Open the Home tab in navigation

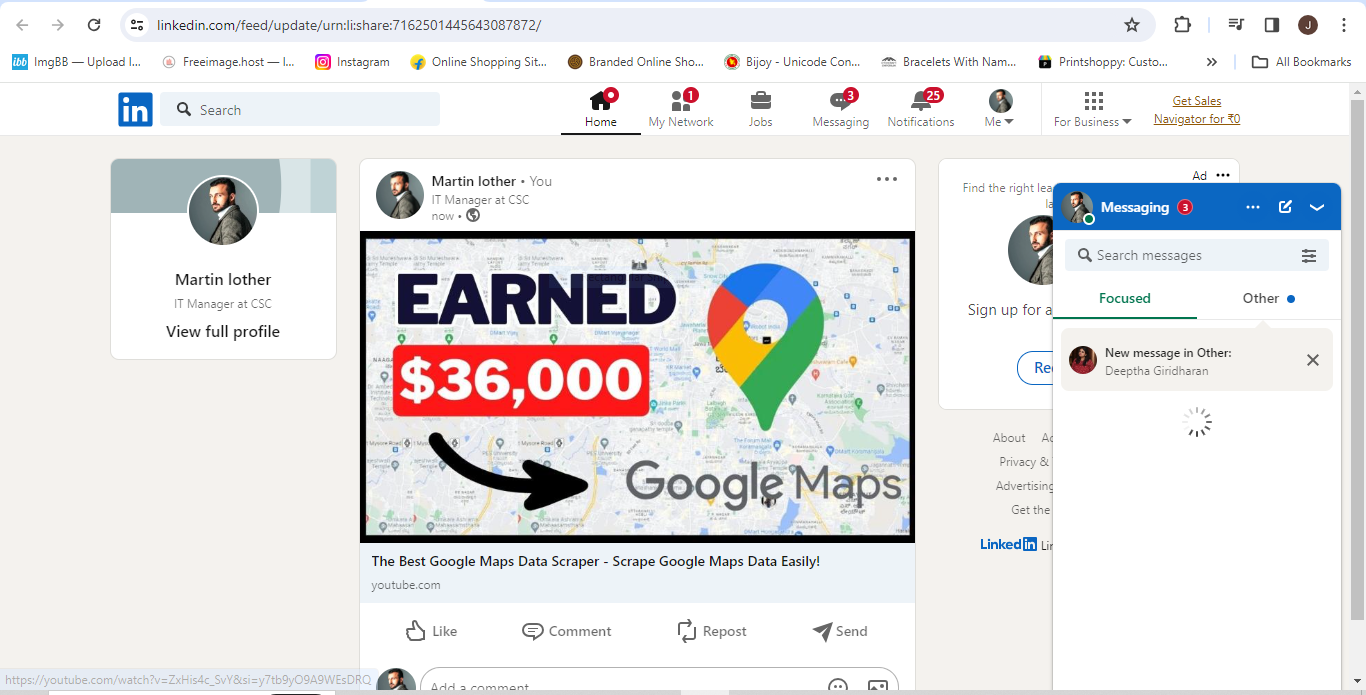tap(600, 109)
